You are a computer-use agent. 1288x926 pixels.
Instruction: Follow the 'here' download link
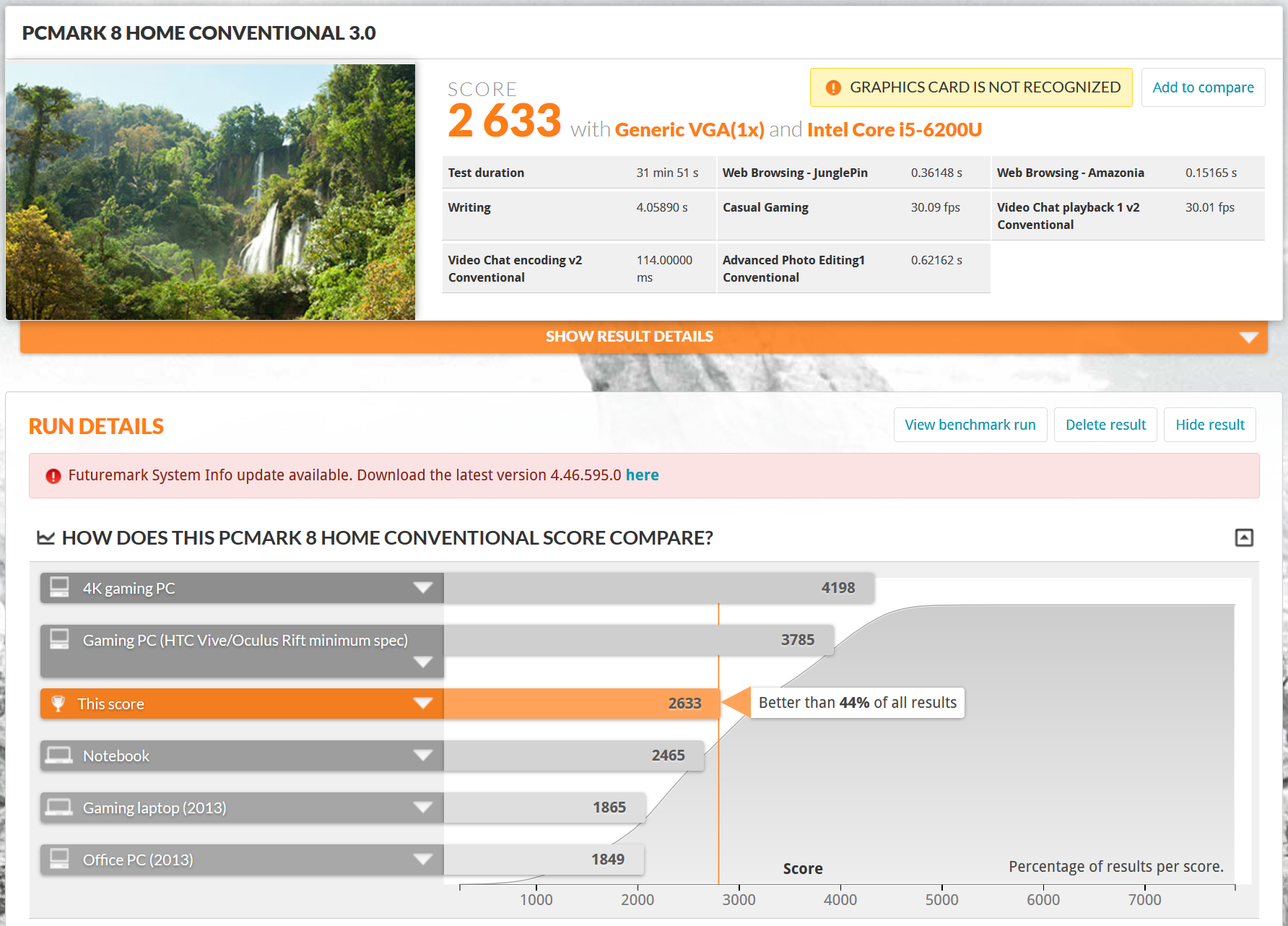642,475
